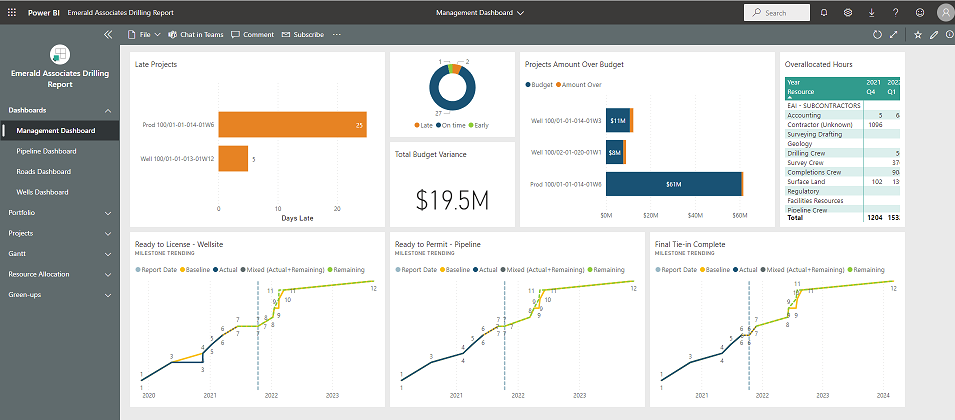Refresh the dashboard with the reload icon
This screenshot has width=955, height=420.
click(877, 34)
